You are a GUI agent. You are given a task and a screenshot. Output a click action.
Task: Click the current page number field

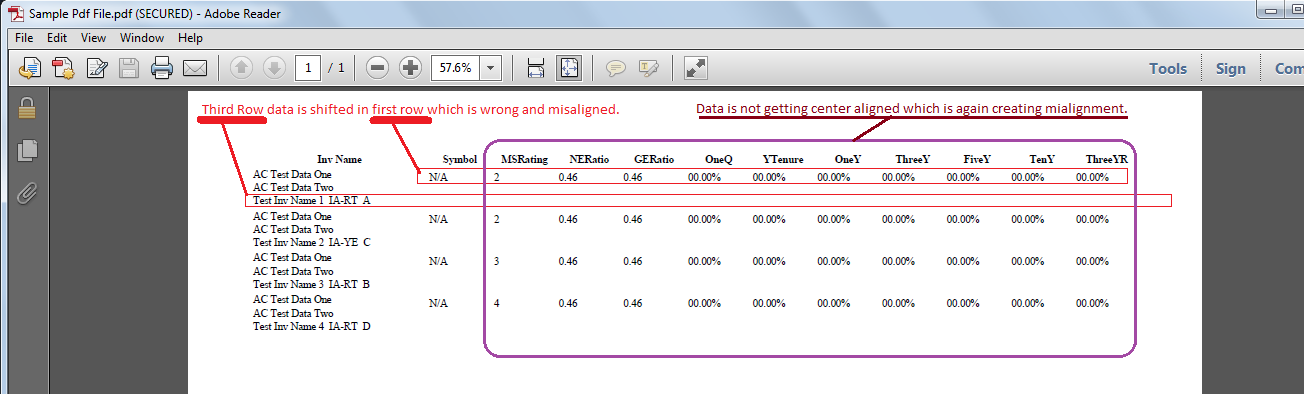pos(308,68)
